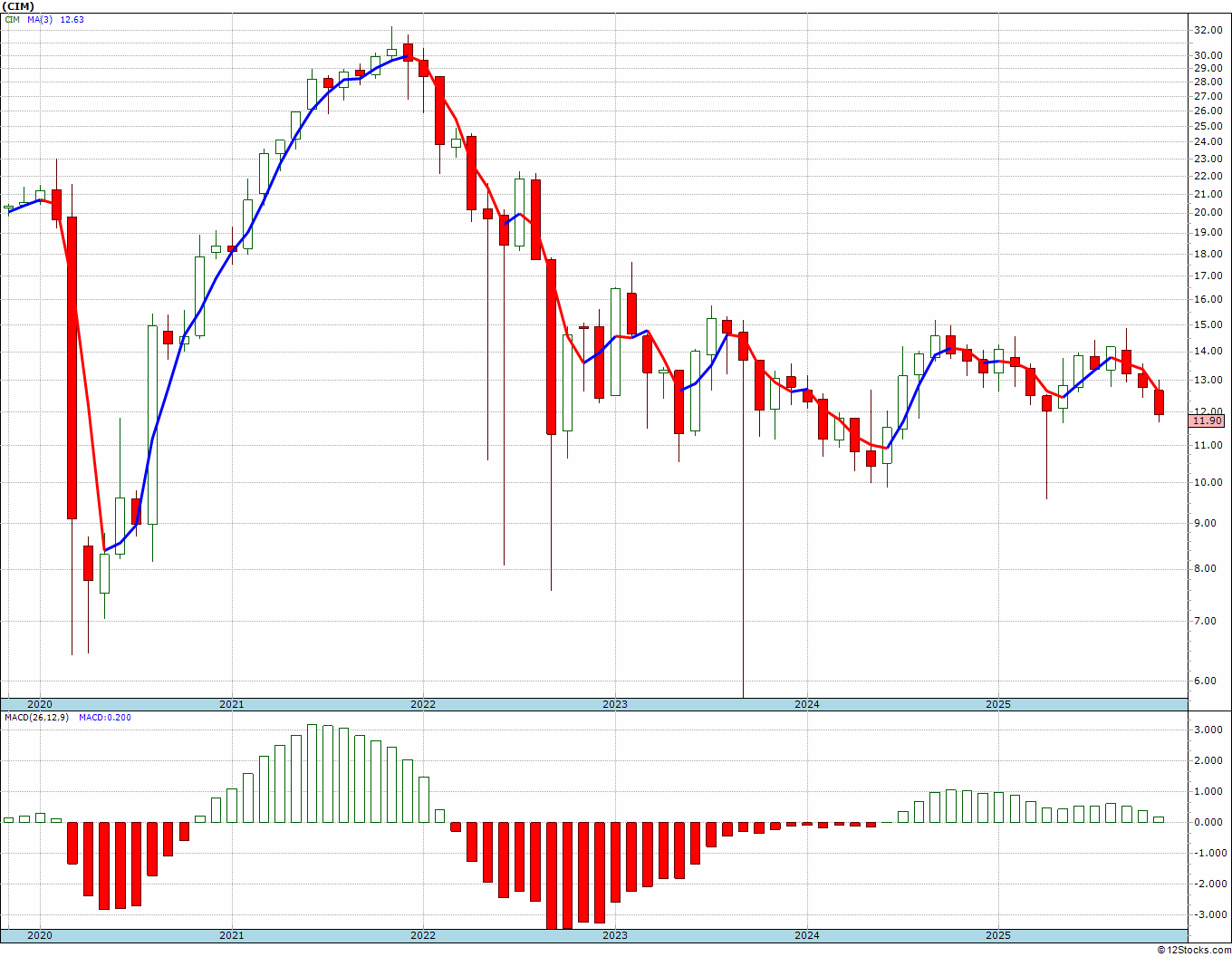Image resolution: width=1232 pixels, height=957 pixels.
Task: Select the "0.000" MACD axis label
Action: (x=1210, y=823)
